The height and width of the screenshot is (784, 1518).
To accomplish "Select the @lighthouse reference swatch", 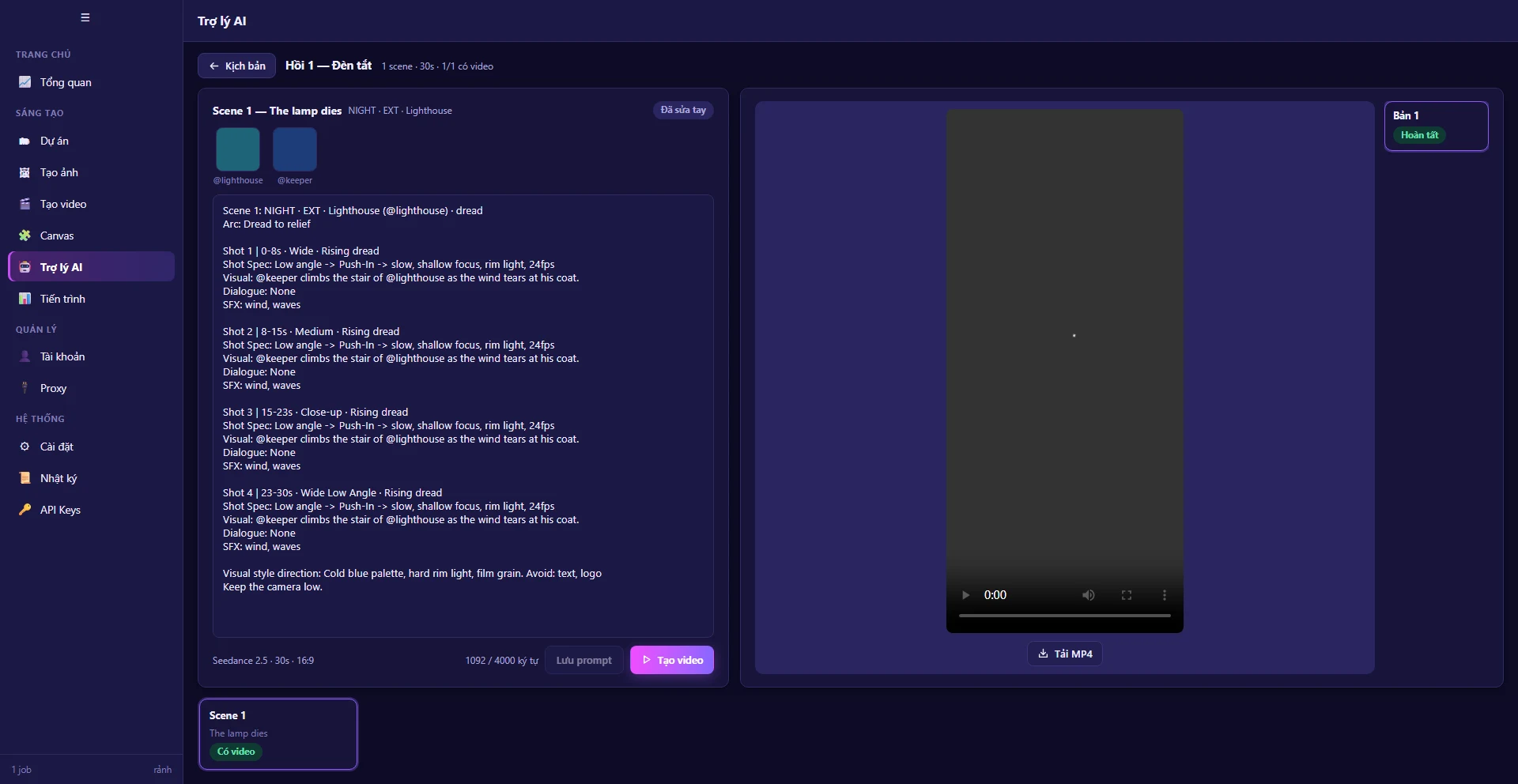I will pyautogui.click(x=238, y=149).
